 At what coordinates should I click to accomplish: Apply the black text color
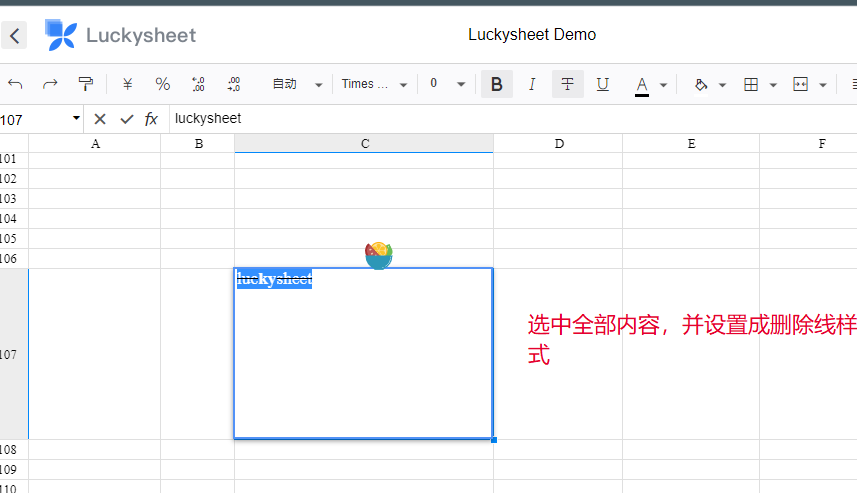click(x=642, y=85)
